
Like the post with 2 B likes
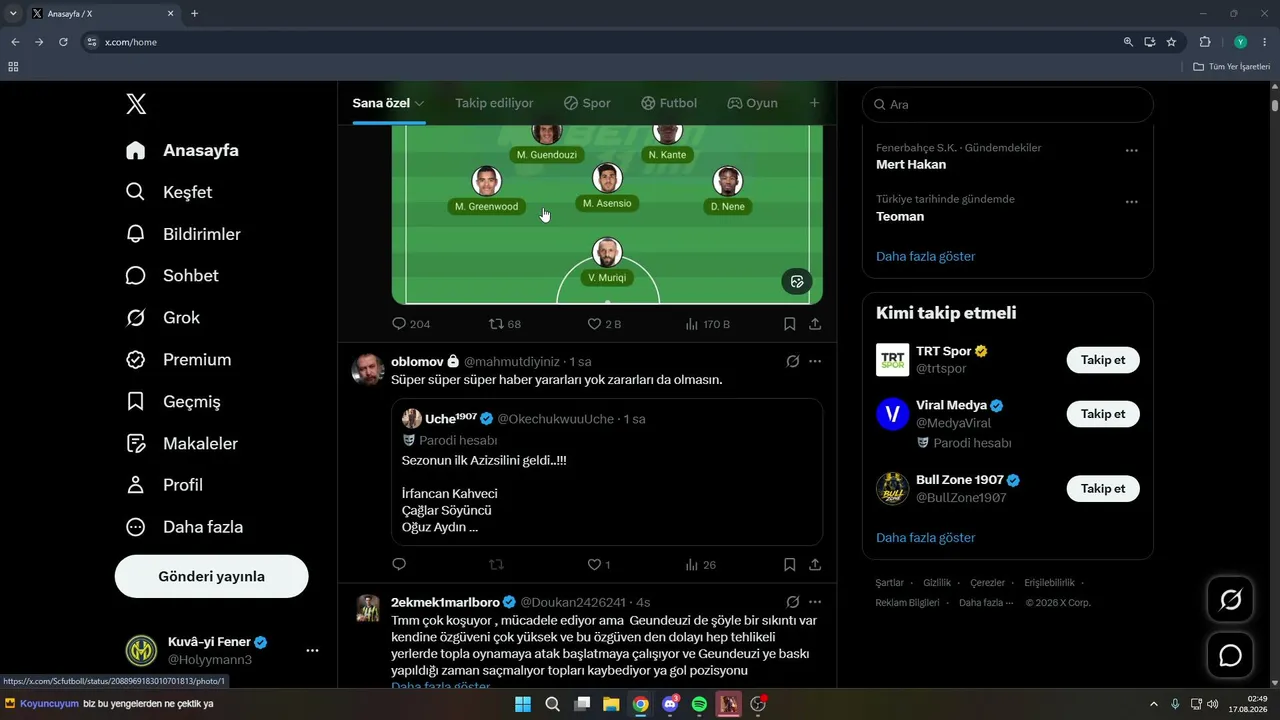click(x=604, y=324)
